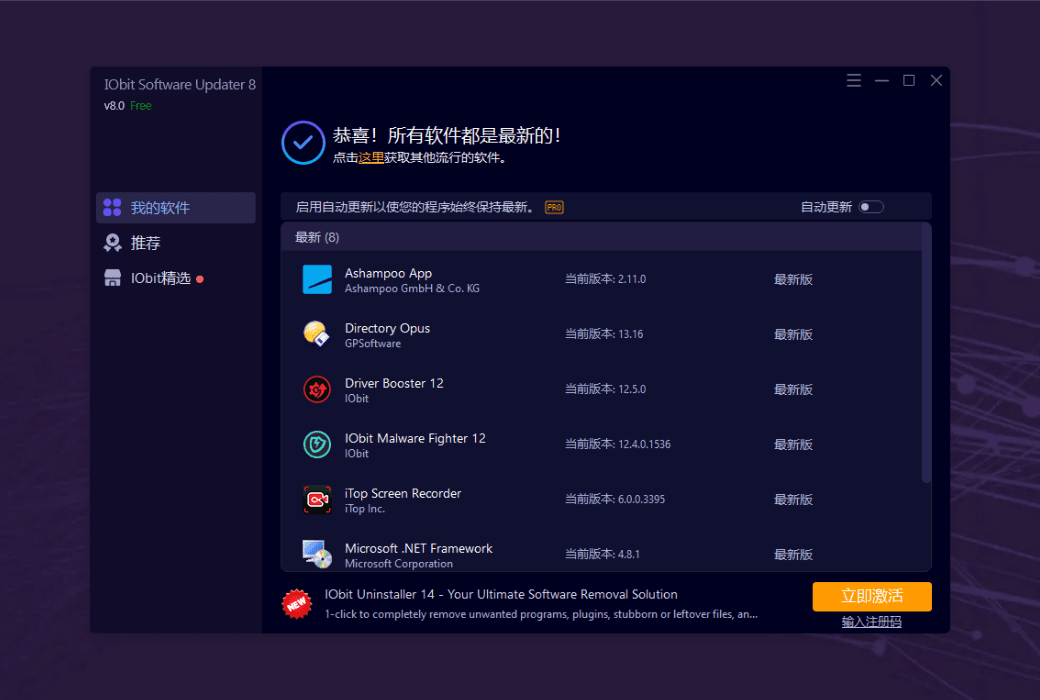Click the Ashampoo App icon
Image resolution: width=1040 pixels, height=700 pixels.
317,279
